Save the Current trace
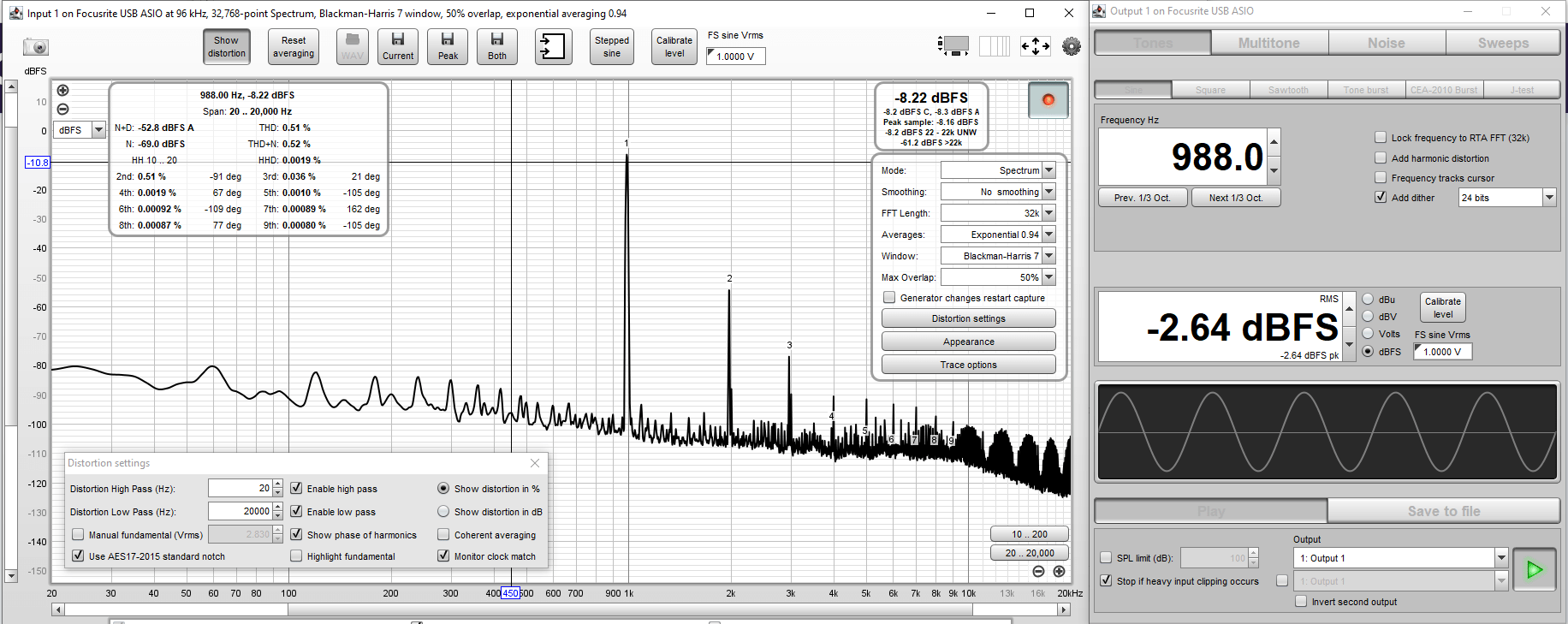 click(398, 46)
